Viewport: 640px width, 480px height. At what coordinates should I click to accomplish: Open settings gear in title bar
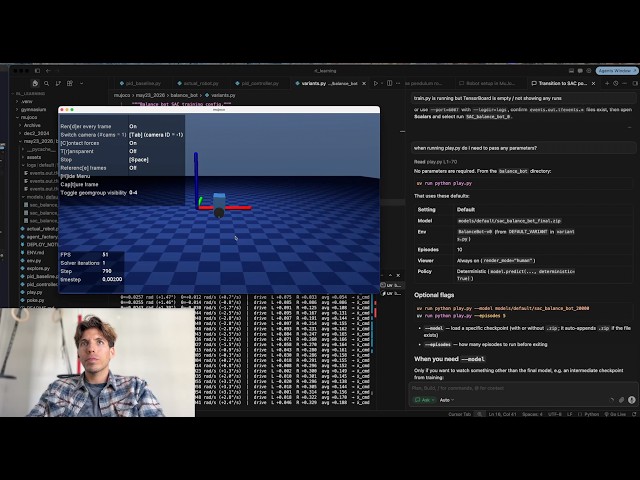(589, 71)
